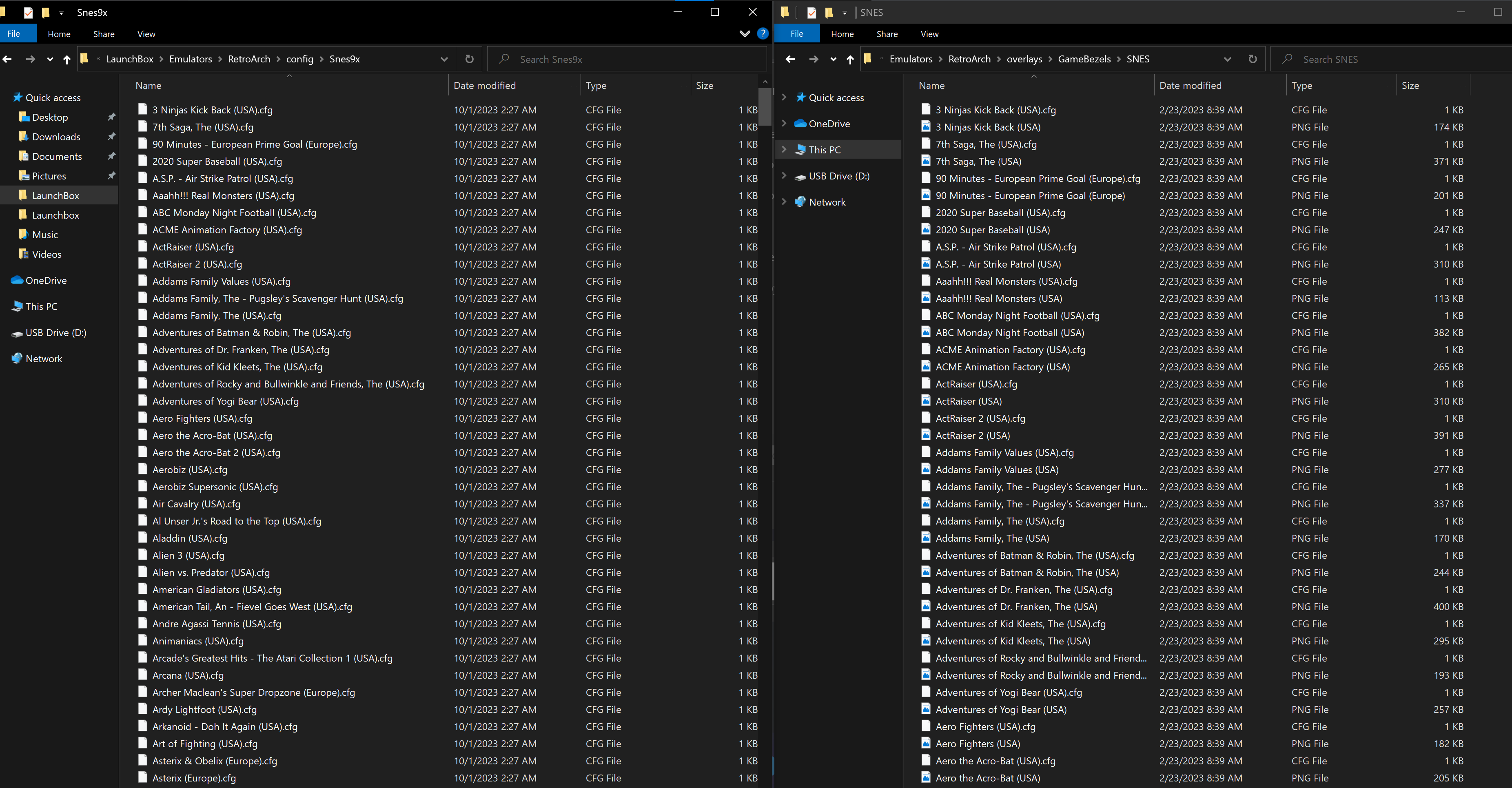Click PNG icon of ActRaiser (USA) image

pos(926,401)
